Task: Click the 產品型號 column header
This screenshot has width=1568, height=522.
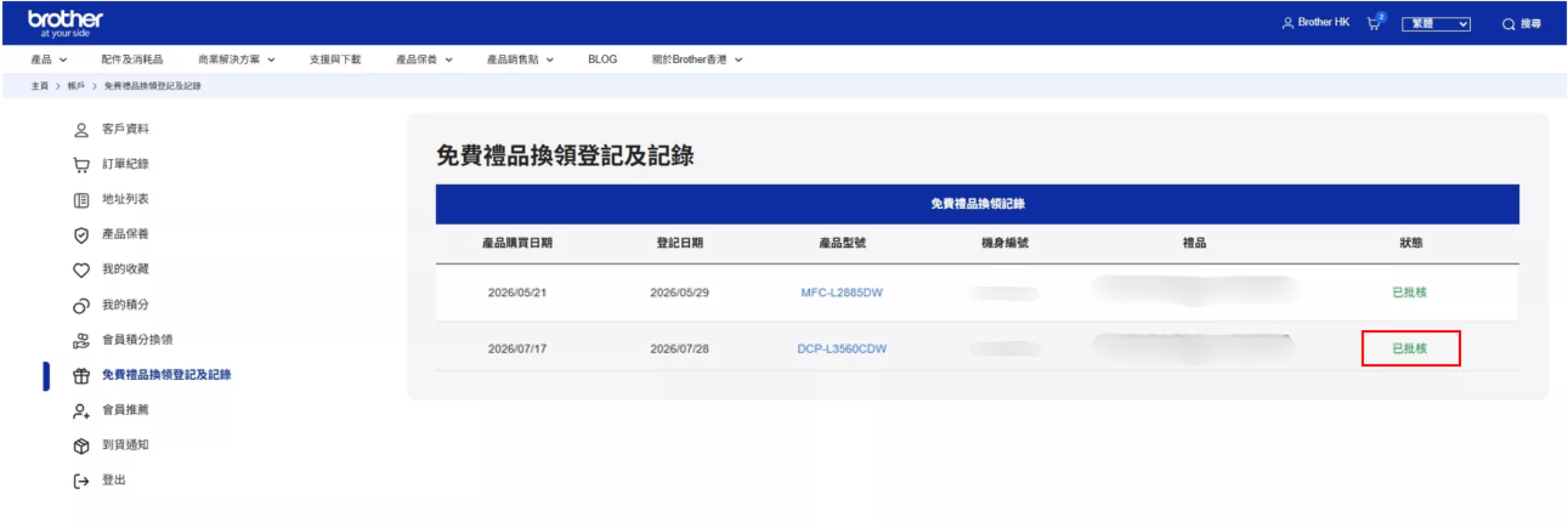Action: 842,243
